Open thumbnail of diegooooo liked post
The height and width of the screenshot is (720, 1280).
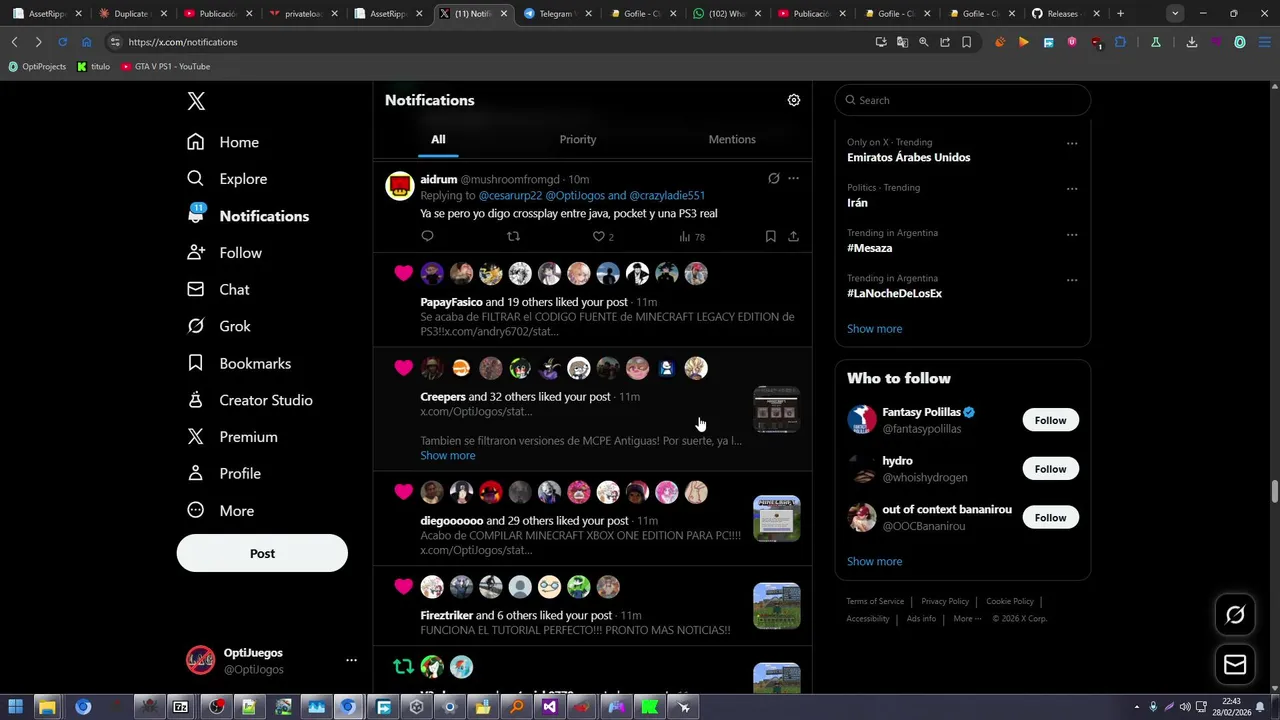tap(777, 518)
